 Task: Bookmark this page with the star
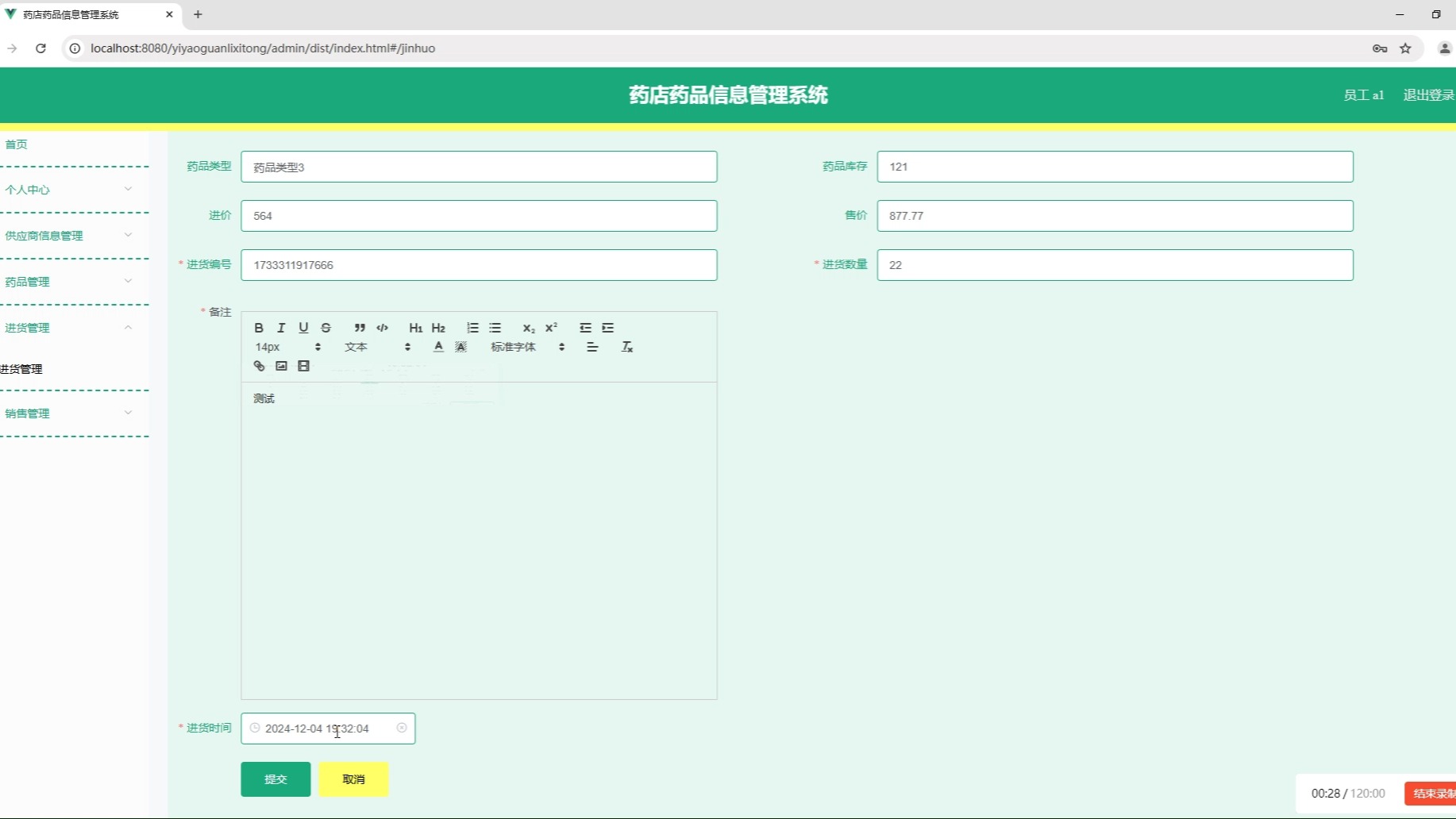pyautogui.click(x=1405, y=48)
